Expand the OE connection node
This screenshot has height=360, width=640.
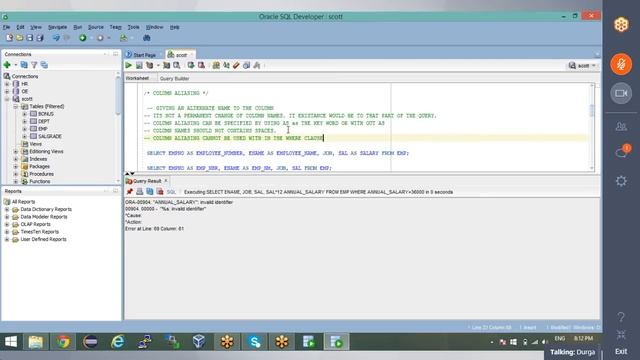7,91
